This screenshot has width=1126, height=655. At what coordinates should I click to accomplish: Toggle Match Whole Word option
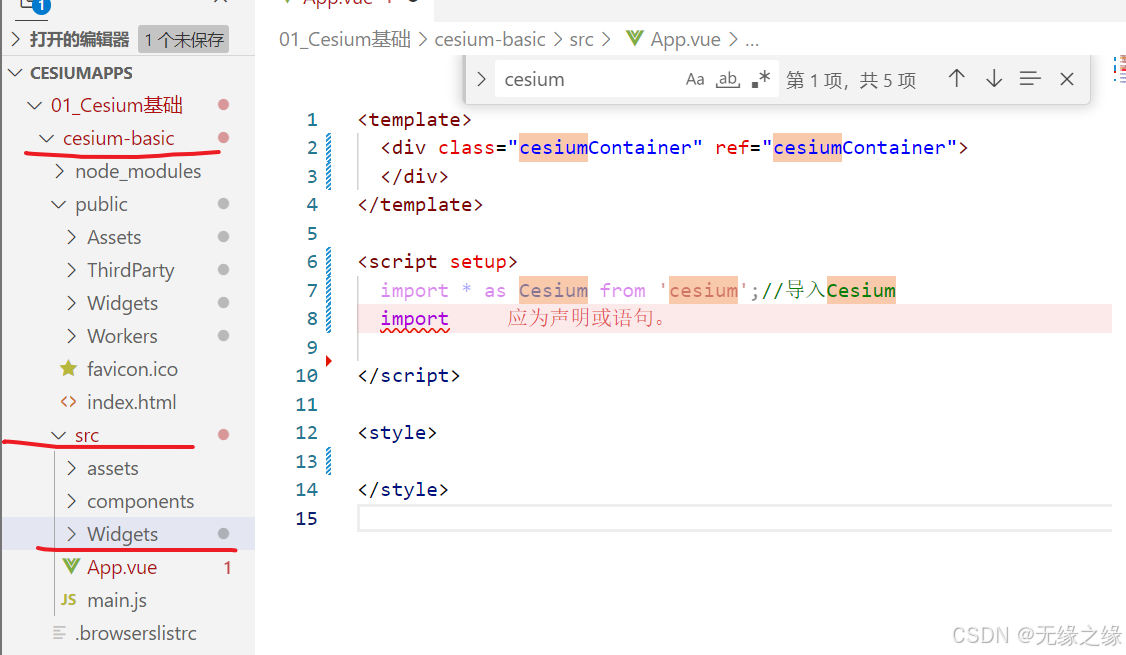tap(727, 79)
